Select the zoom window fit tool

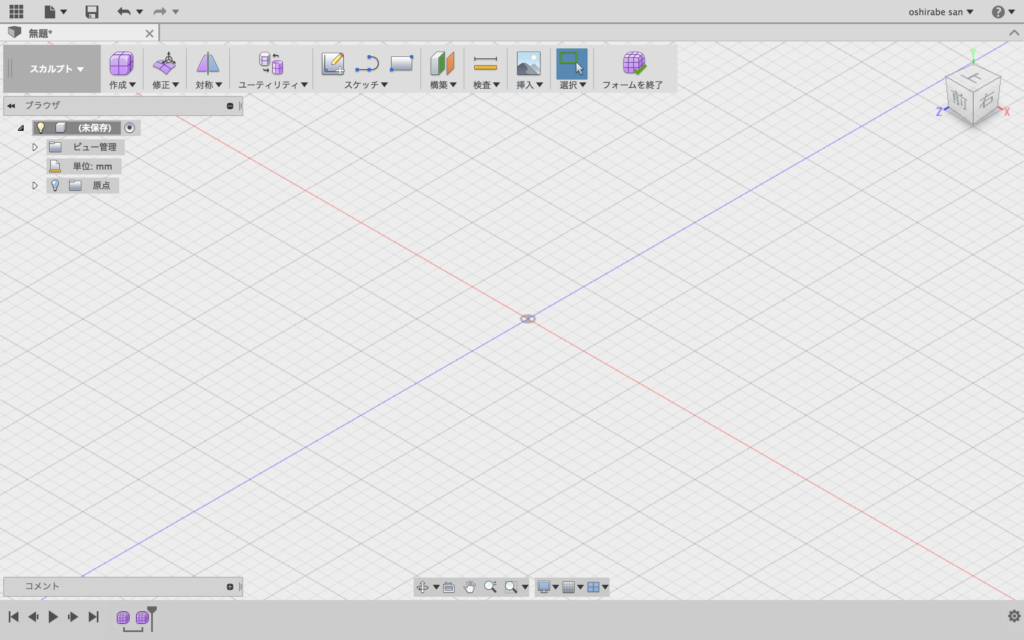(x=511, y=587)
